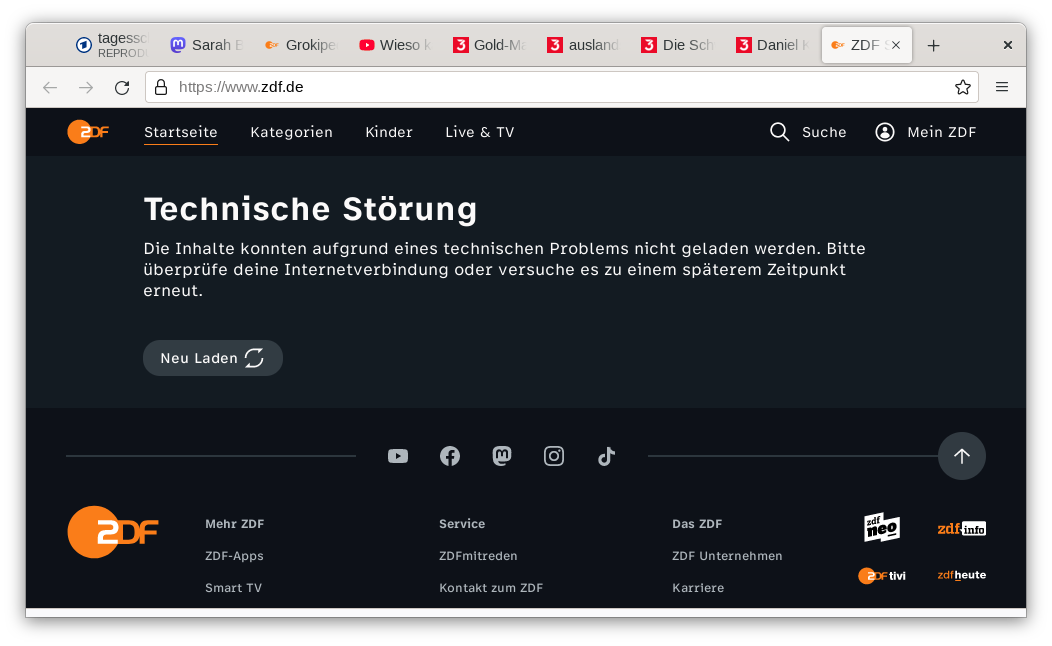
Task: Click the URL address bar field
Action: click(x=560, y=87)
